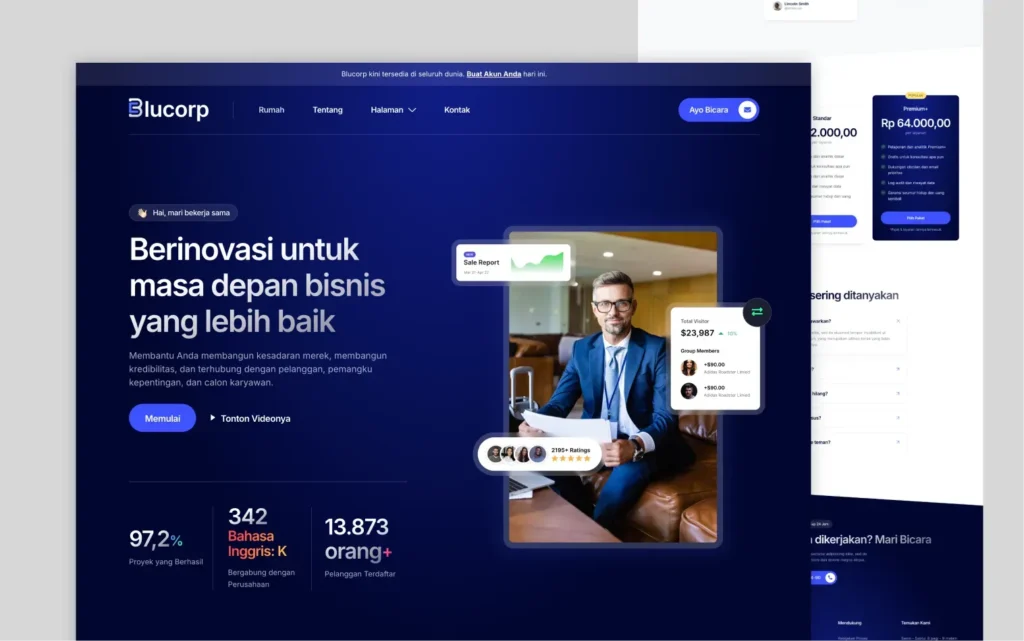Screen dimensions: 1024x641
Task: Click the Blucorp logo
Action: point(168,109)
